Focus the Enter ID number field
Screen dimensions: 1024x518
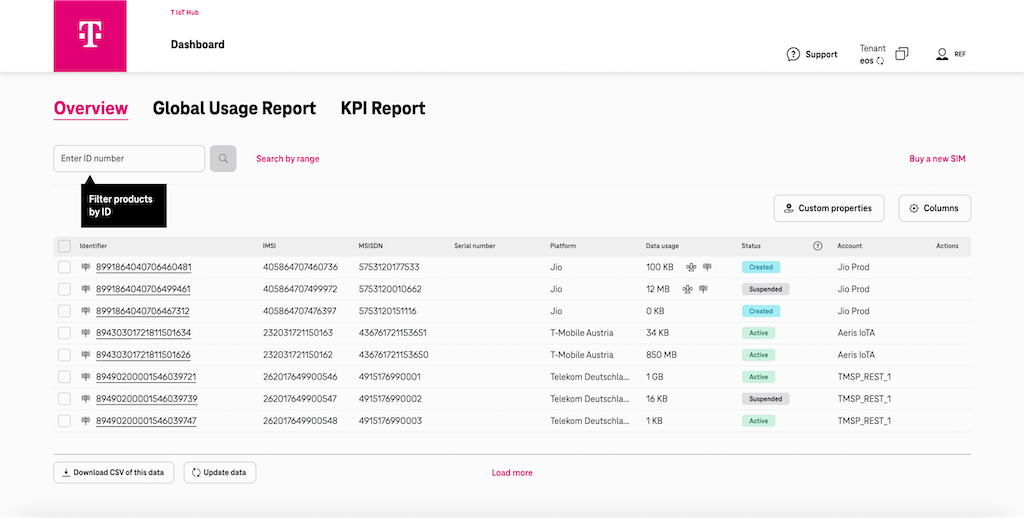pos(129,158)
